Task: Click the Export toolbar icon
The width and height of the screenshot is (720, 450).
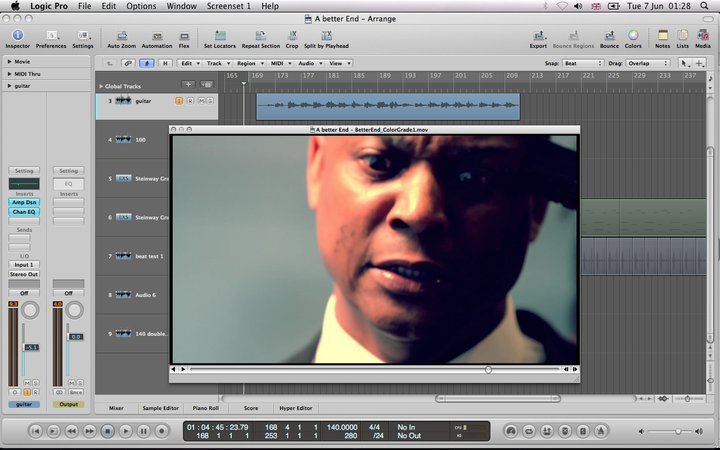Action: pos(538,39)
